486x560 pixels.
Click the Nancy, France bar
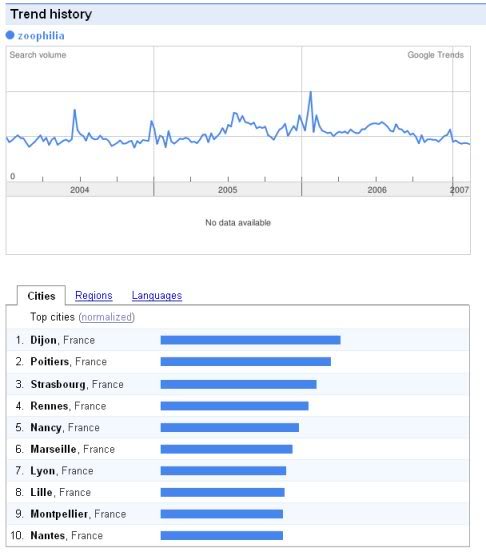tap(230, 428)
